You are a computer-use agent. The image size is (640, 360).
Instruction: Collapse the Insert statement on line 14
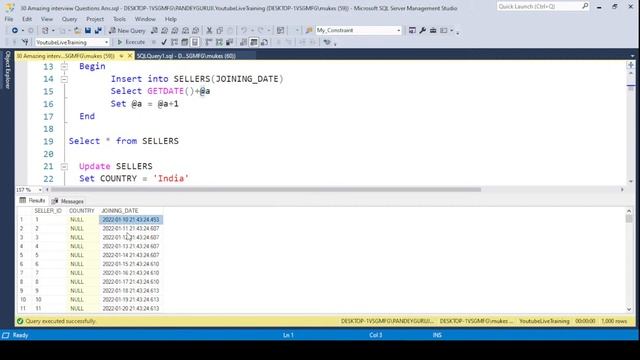pos(64,79)
